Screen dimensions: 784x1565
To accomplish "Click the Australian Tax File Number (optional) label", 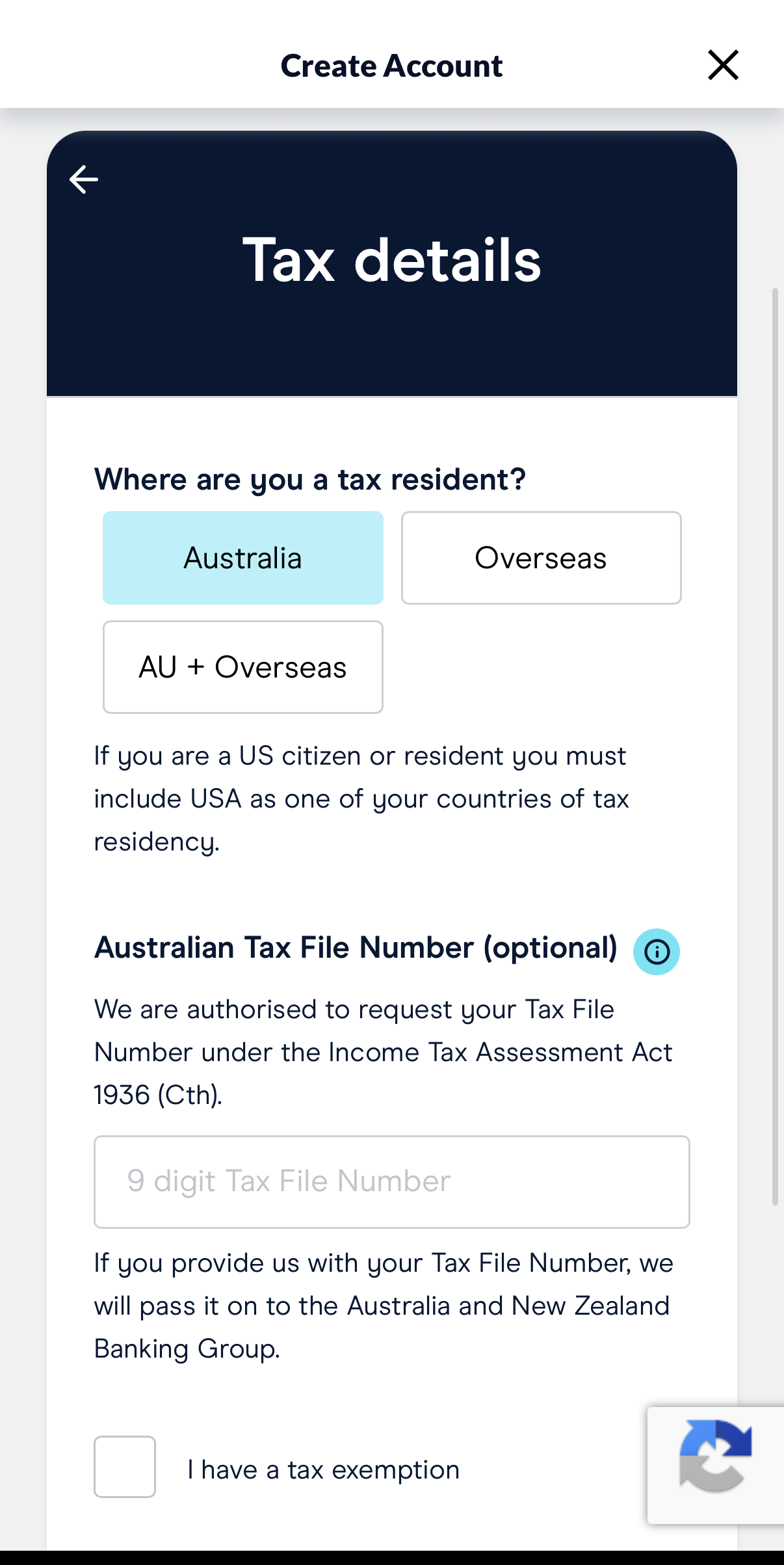I will pos(356,948).
